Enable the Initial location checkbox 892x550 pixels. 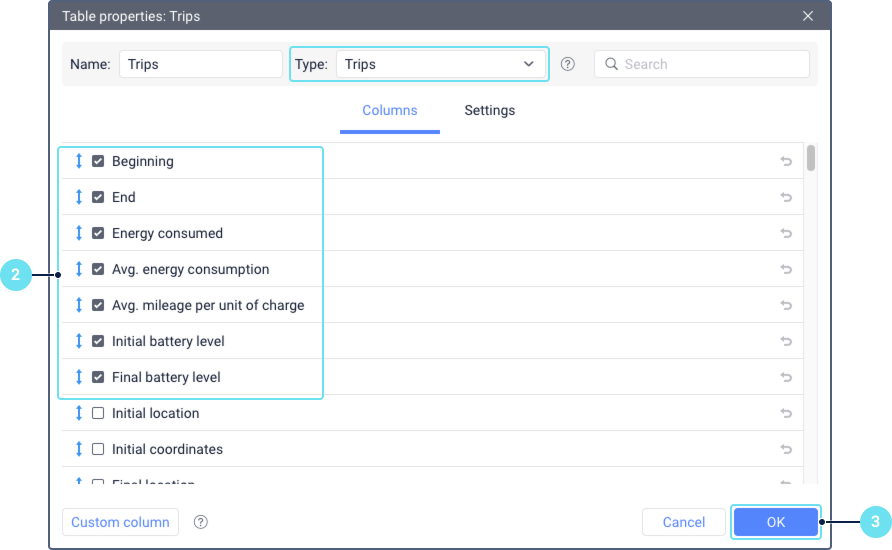coord(98,413)
